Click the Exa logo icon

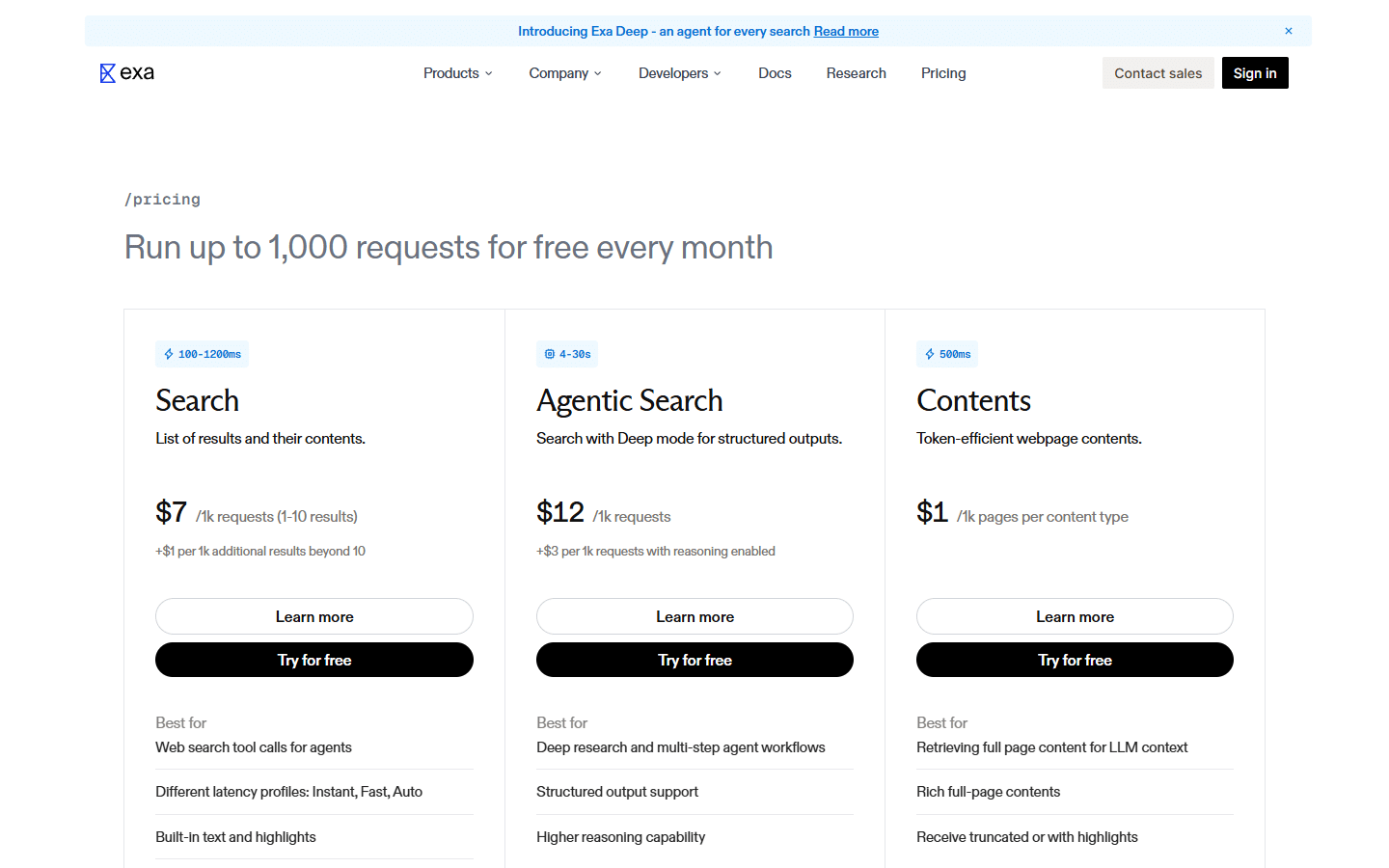(x=107, y=72)
